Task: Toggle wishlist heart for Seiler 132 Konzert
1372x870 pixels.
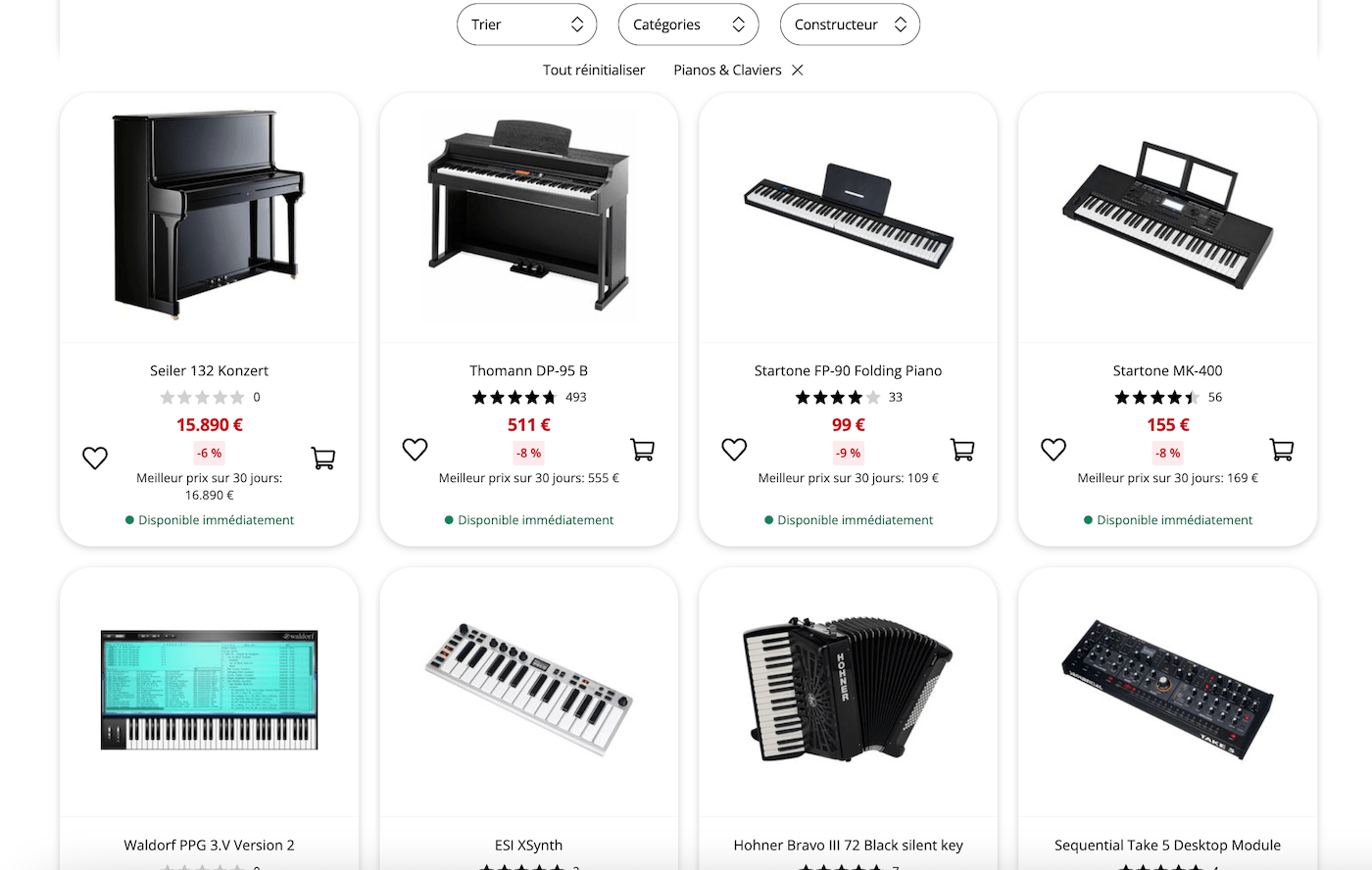Action: click(95, 457)
